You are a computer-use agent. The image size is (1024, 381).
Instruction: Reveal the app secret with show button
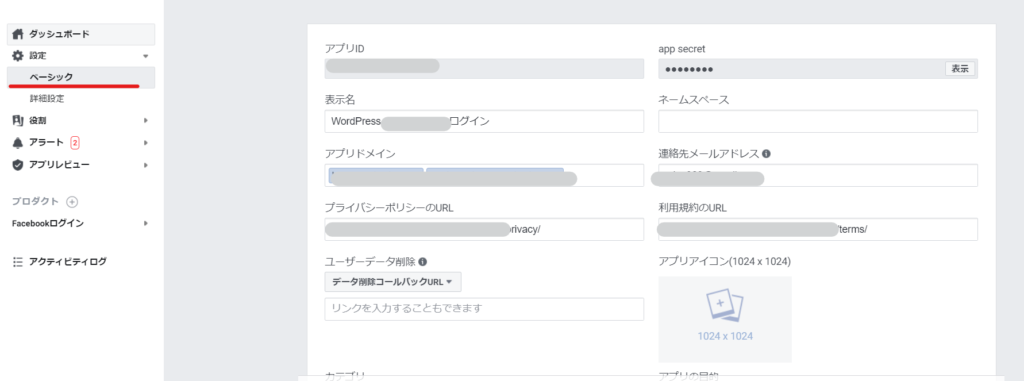click(960, 69)
